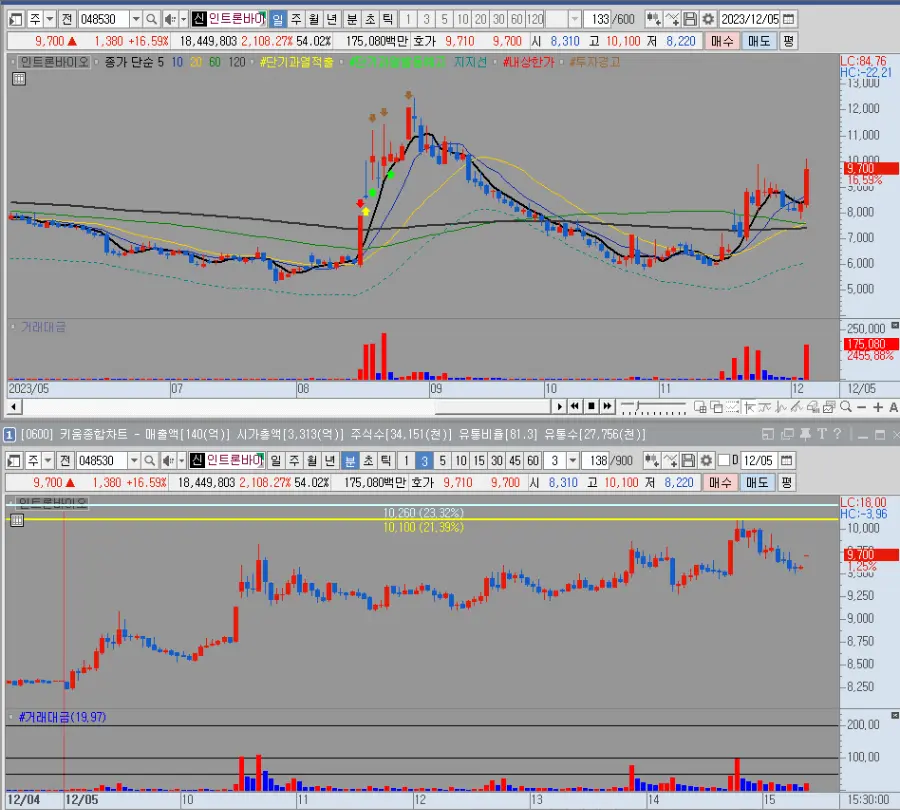
Task: Click the 매도 sell button in the lower panel
Action: tap(757, 482)
